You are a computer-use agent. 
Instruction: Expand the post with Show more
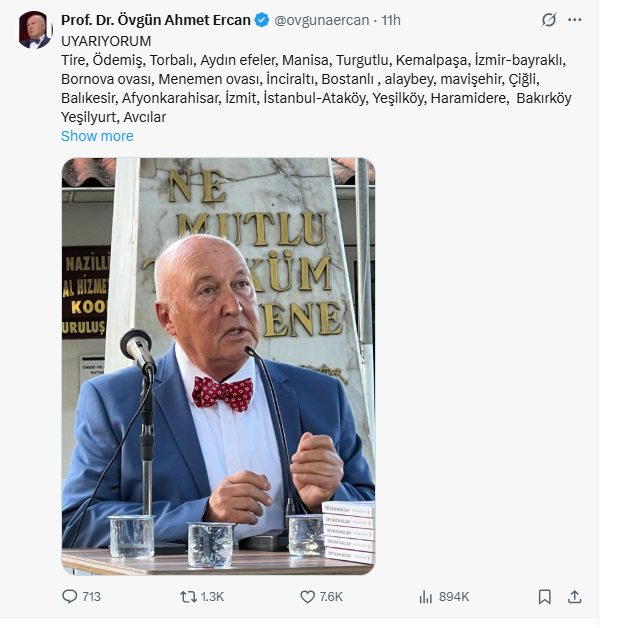point(97,136)
